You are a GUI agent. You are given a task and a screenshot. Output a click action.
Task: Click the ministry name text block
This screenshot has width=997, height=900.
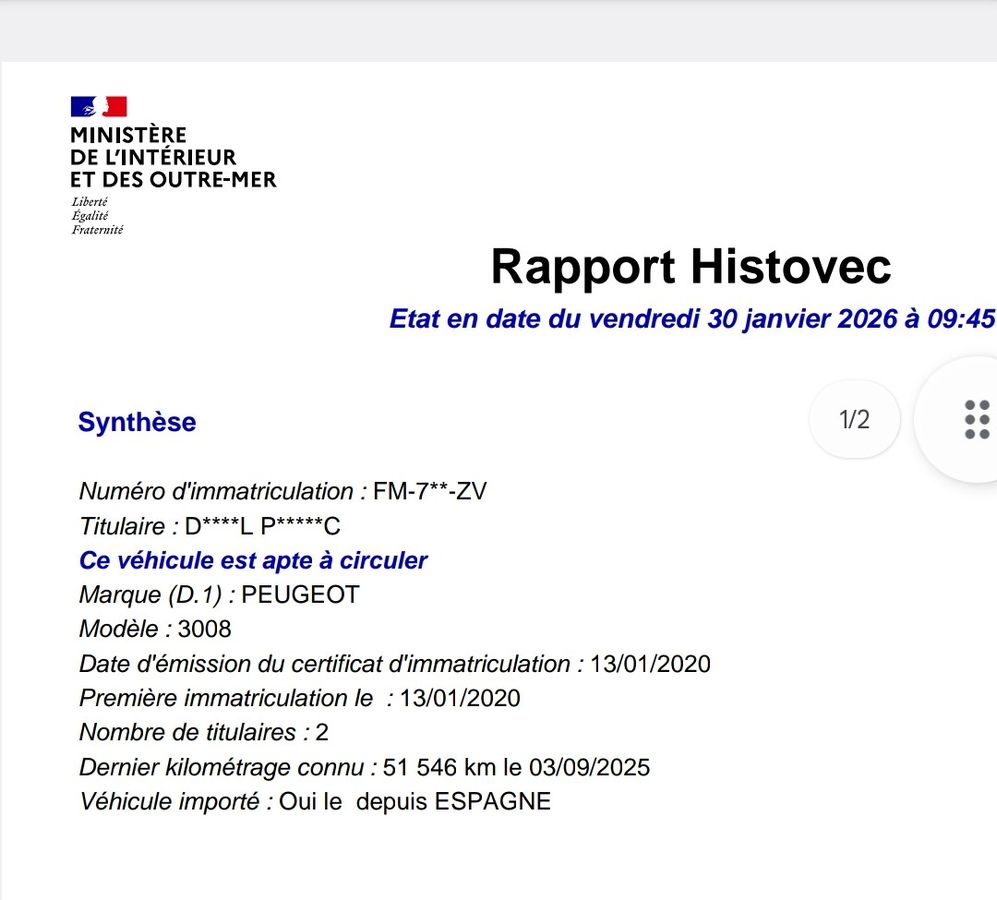click(x=176, y=157)
